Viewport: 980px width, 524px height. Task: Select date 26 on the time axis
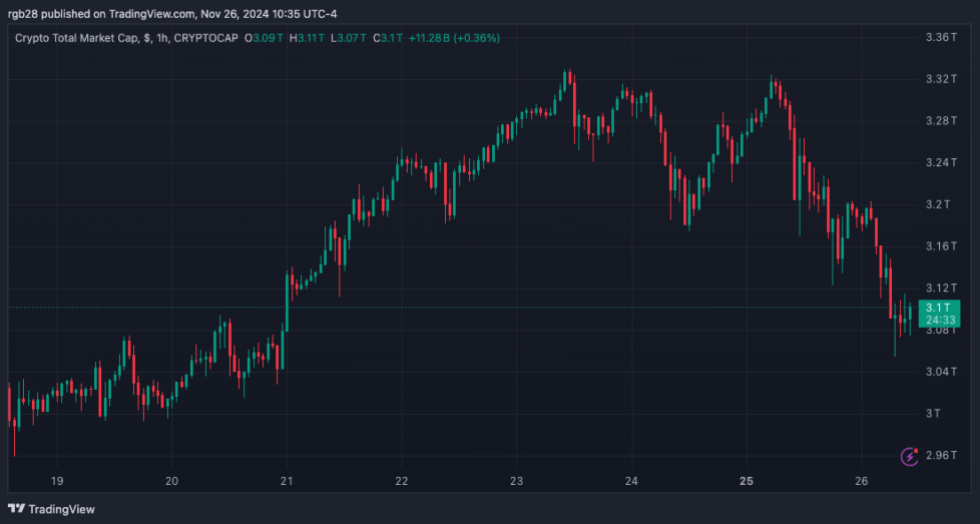(x=861, y=481)
